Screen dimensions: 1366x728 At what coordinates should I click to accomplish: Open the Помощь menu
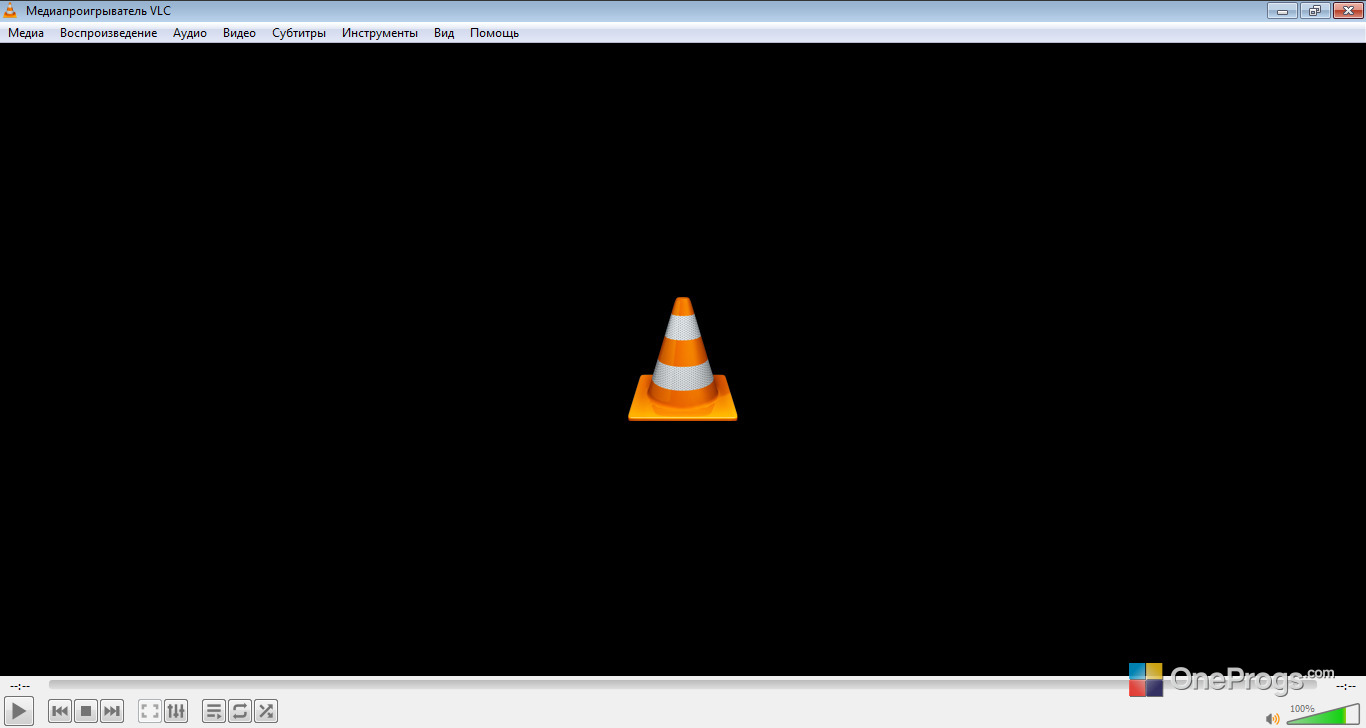494,33
